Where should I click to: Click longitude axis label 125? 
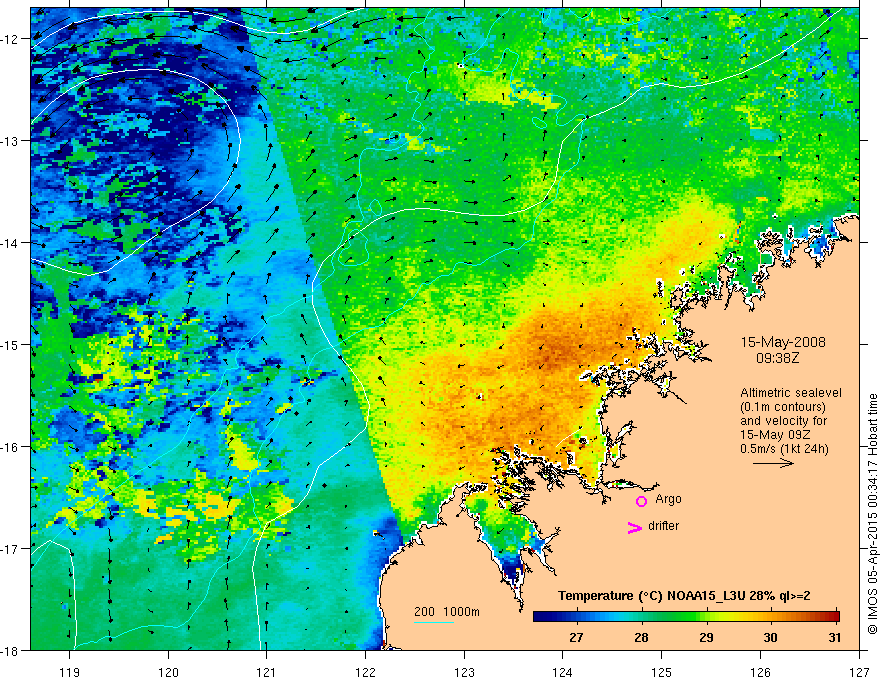tap(662, 672)
